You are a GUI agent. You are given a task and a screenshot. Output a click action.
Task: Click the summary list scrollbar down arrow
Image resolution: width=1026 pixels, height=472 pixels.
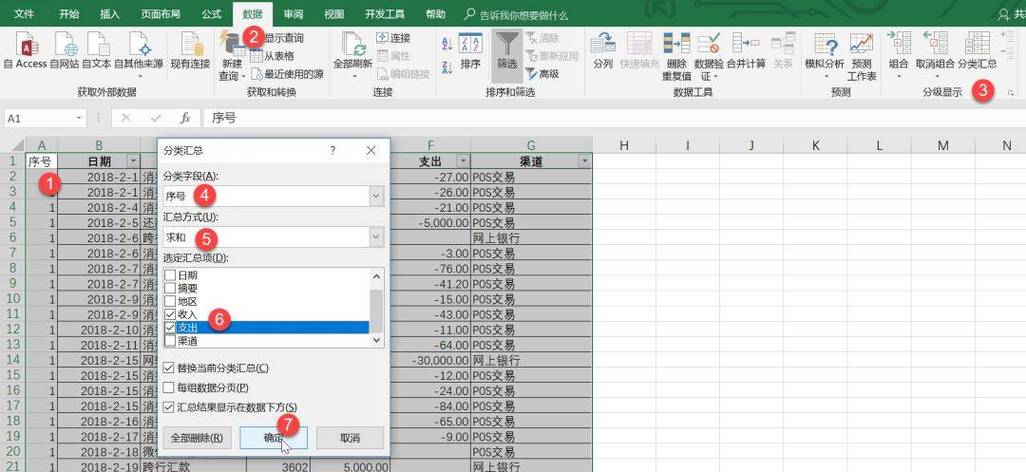pyautogui.click(x=376, y=340)
